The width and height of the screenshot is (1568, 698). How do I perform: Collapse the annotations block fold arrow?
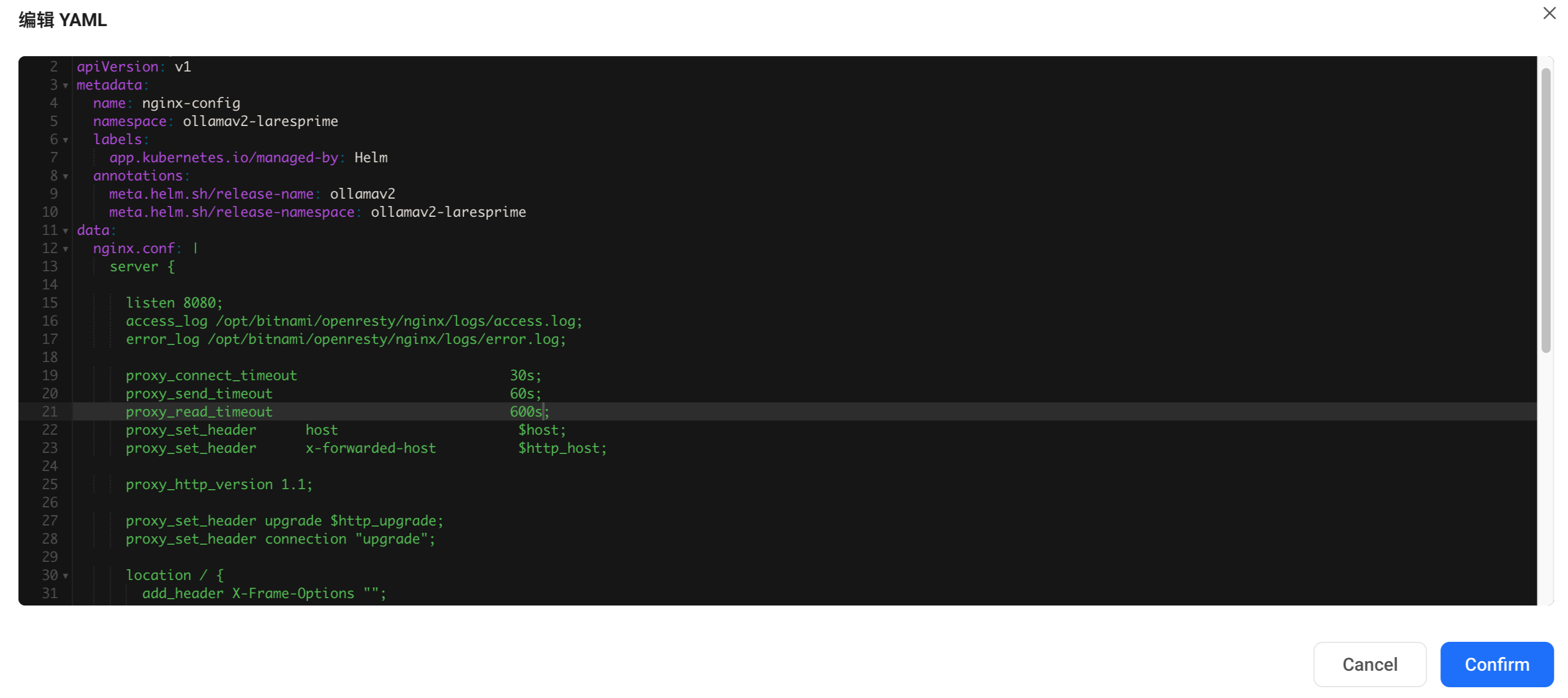pyautogui.click(x=65, y=176)
